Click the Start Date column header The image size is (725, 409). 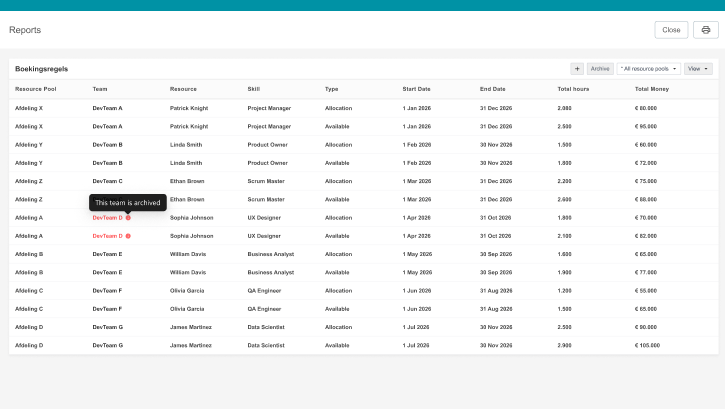coord(416,89)
